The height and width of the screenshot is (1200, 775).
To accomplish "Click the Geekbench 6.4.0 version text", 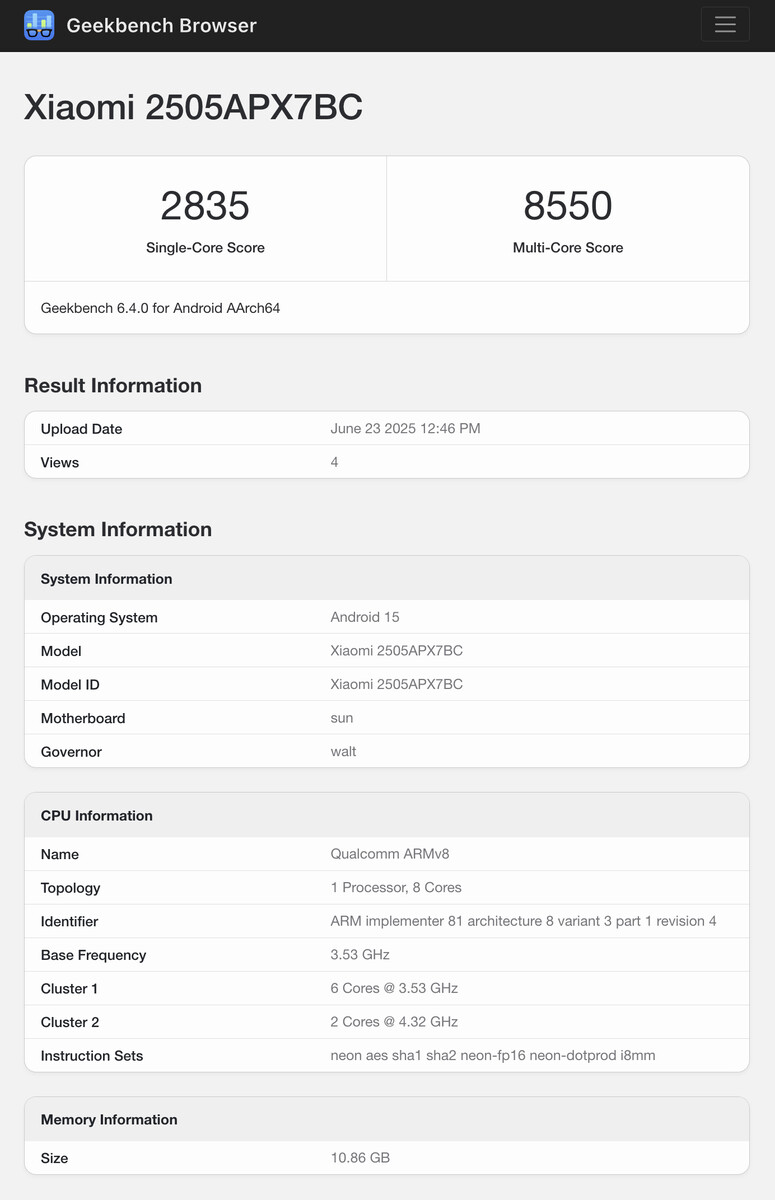I will pyautogui.click(x=160, y=308).
